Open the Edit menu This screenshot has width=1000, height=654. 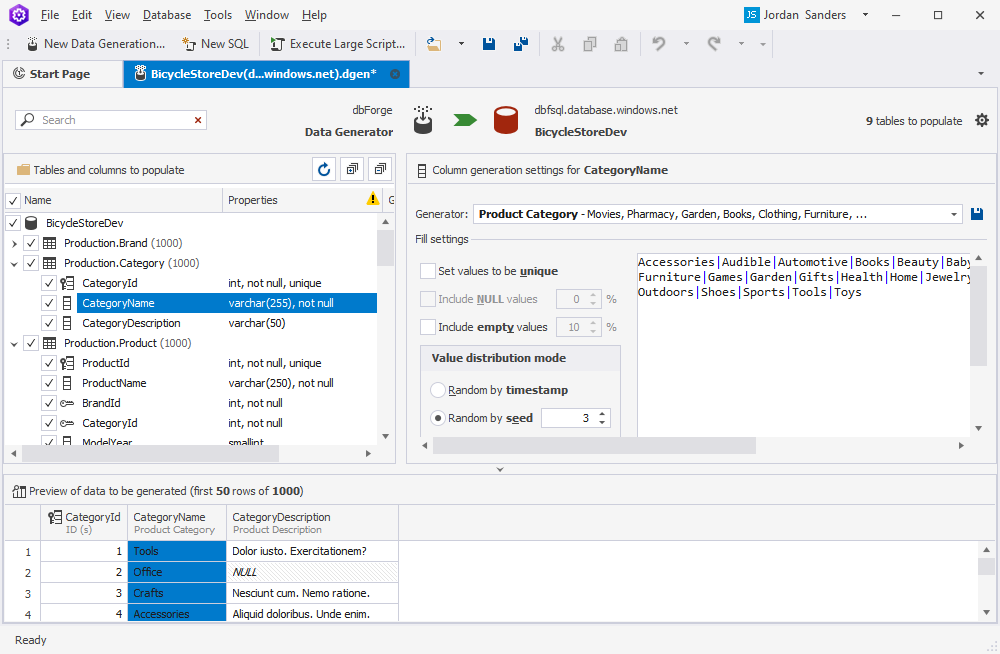82,15
